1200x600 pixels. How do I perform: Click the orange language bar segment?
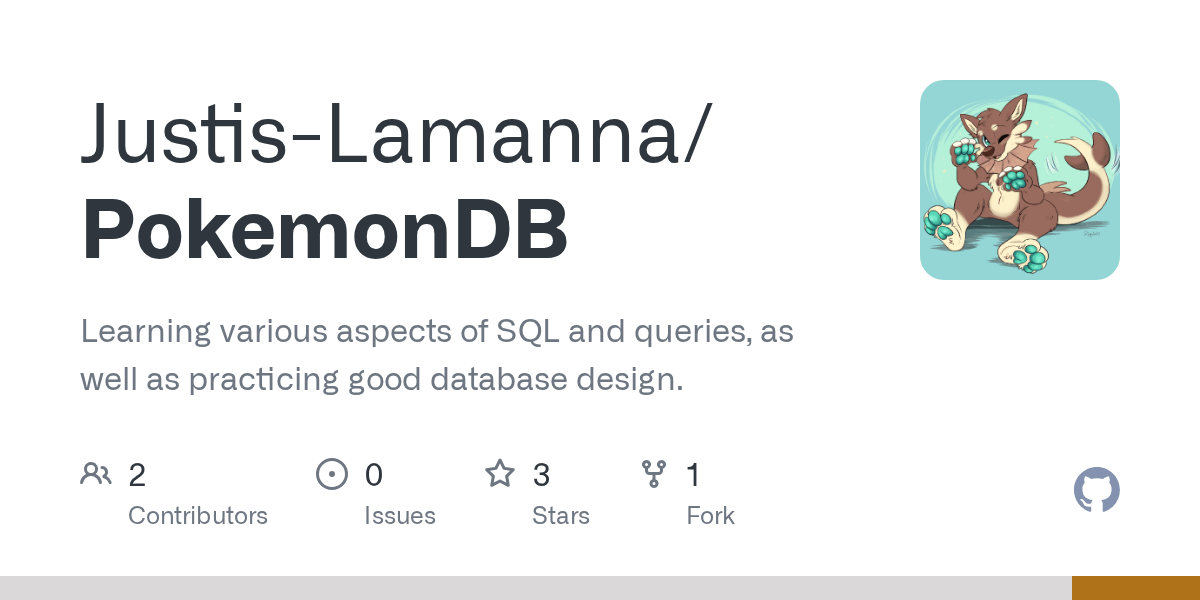click(1135, 588)
